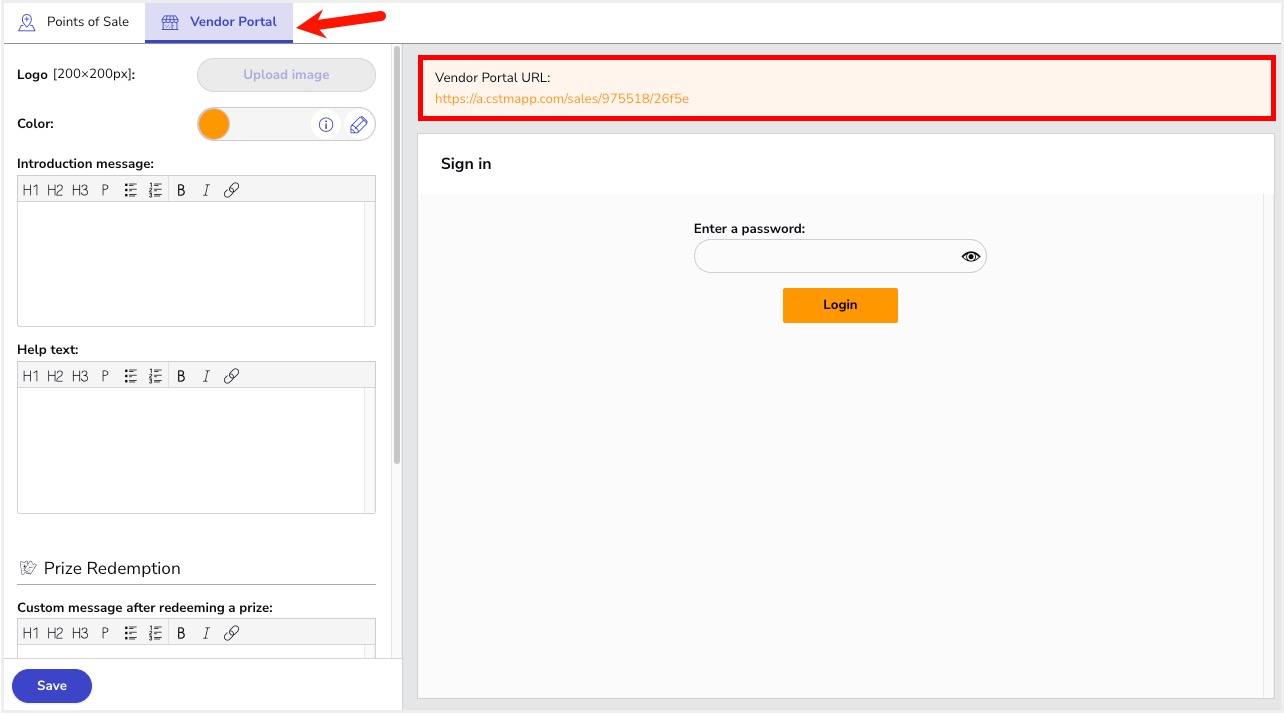The image size is (1284, 714).
Task: Click bold icon in Help text toolbar
Action: (x=181, y=376)
